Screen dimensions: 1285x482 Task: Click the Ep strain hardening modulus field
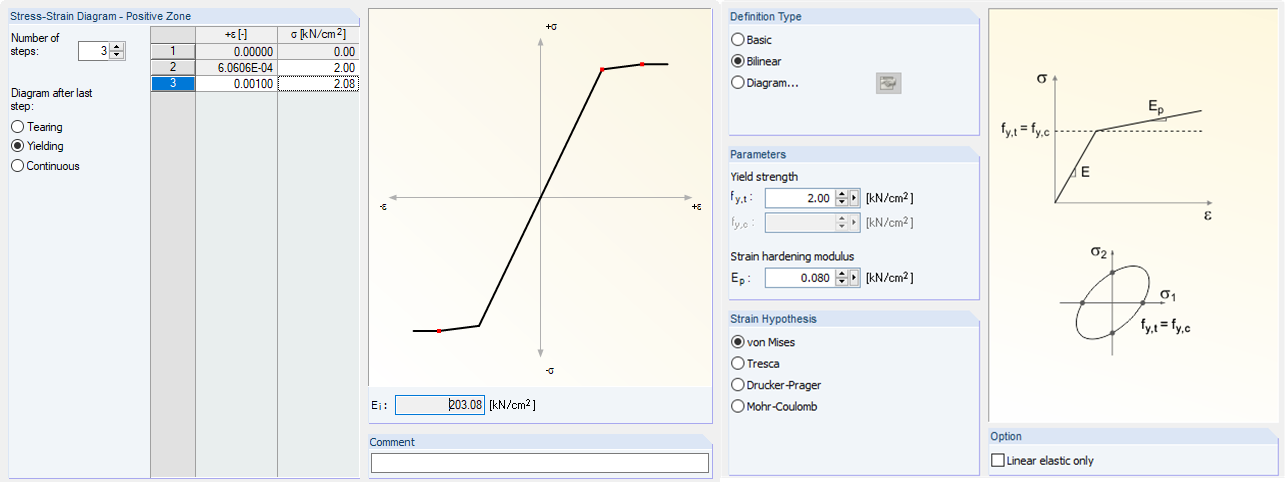[798, 278]
